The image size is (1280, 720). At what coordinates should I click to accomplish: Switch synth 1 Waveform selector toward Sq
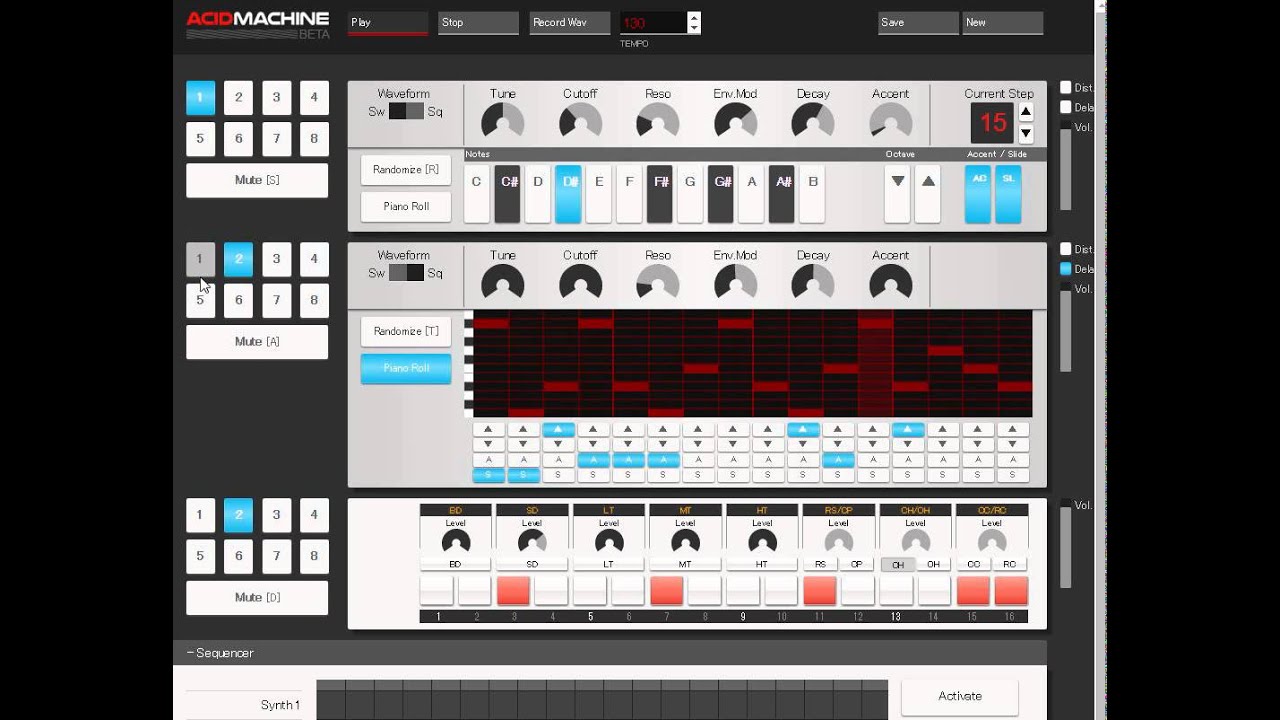pyautogui.click(x=415, y=111)
